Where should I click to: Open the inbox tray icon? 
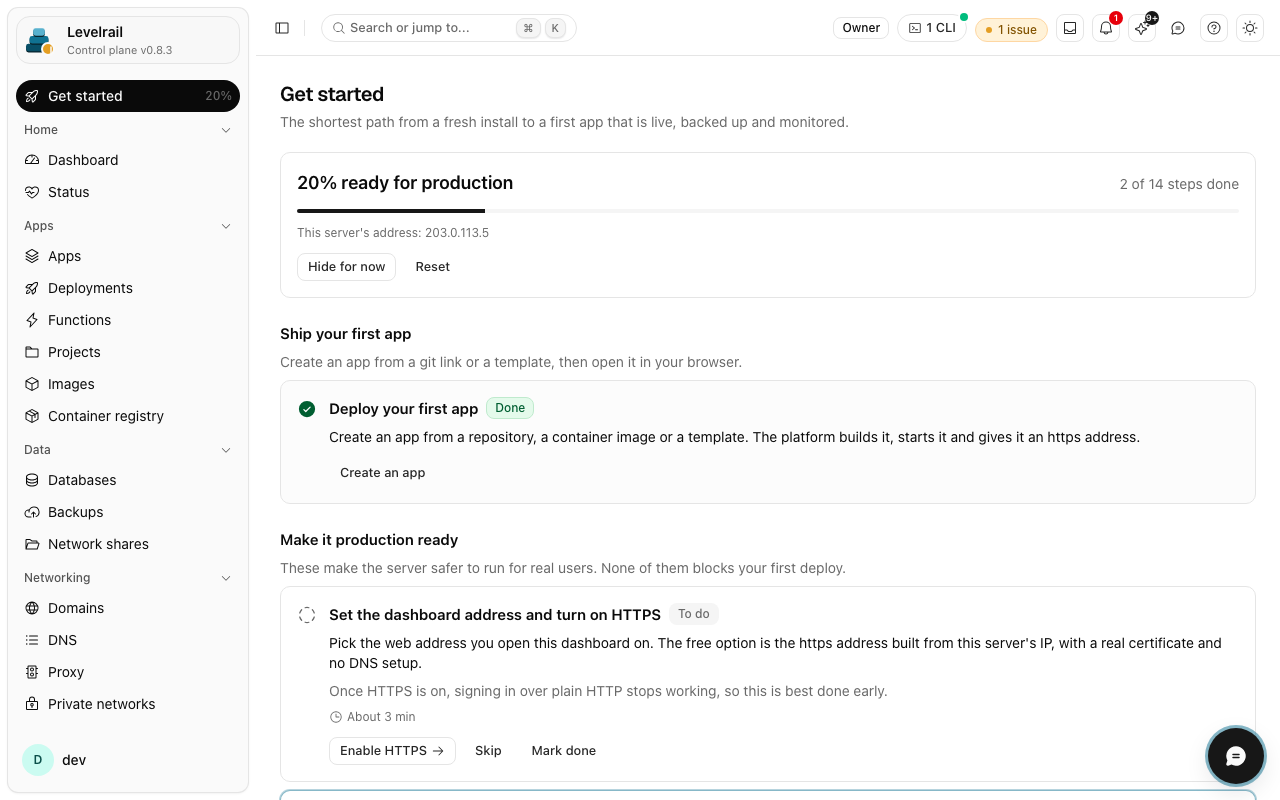(x=1070, y=28)
